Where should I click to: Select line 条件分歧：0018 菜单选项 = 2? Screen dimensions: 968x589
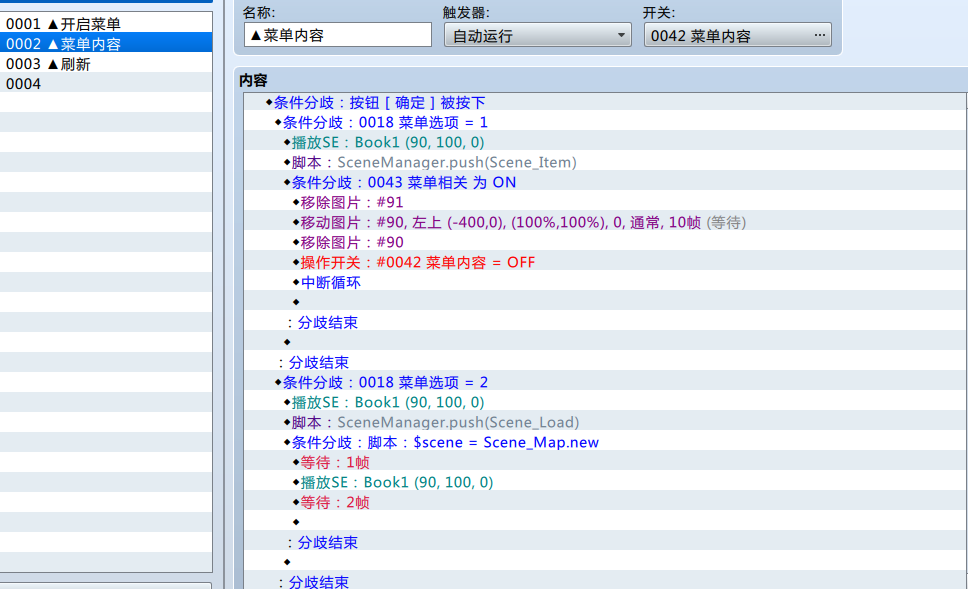click(605, 383)
